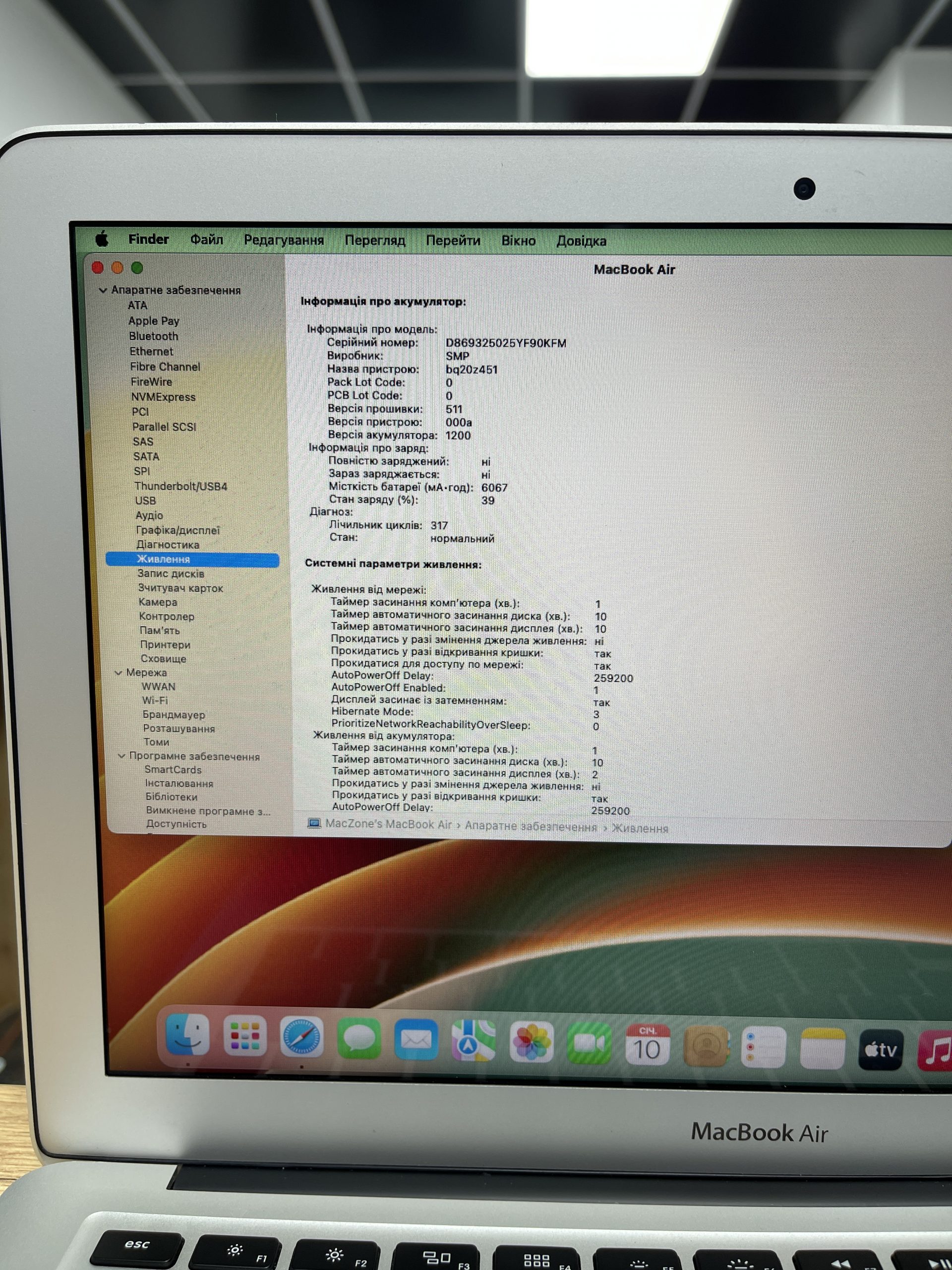
Task: Open the Файл menu
Action: click(207, 240)
